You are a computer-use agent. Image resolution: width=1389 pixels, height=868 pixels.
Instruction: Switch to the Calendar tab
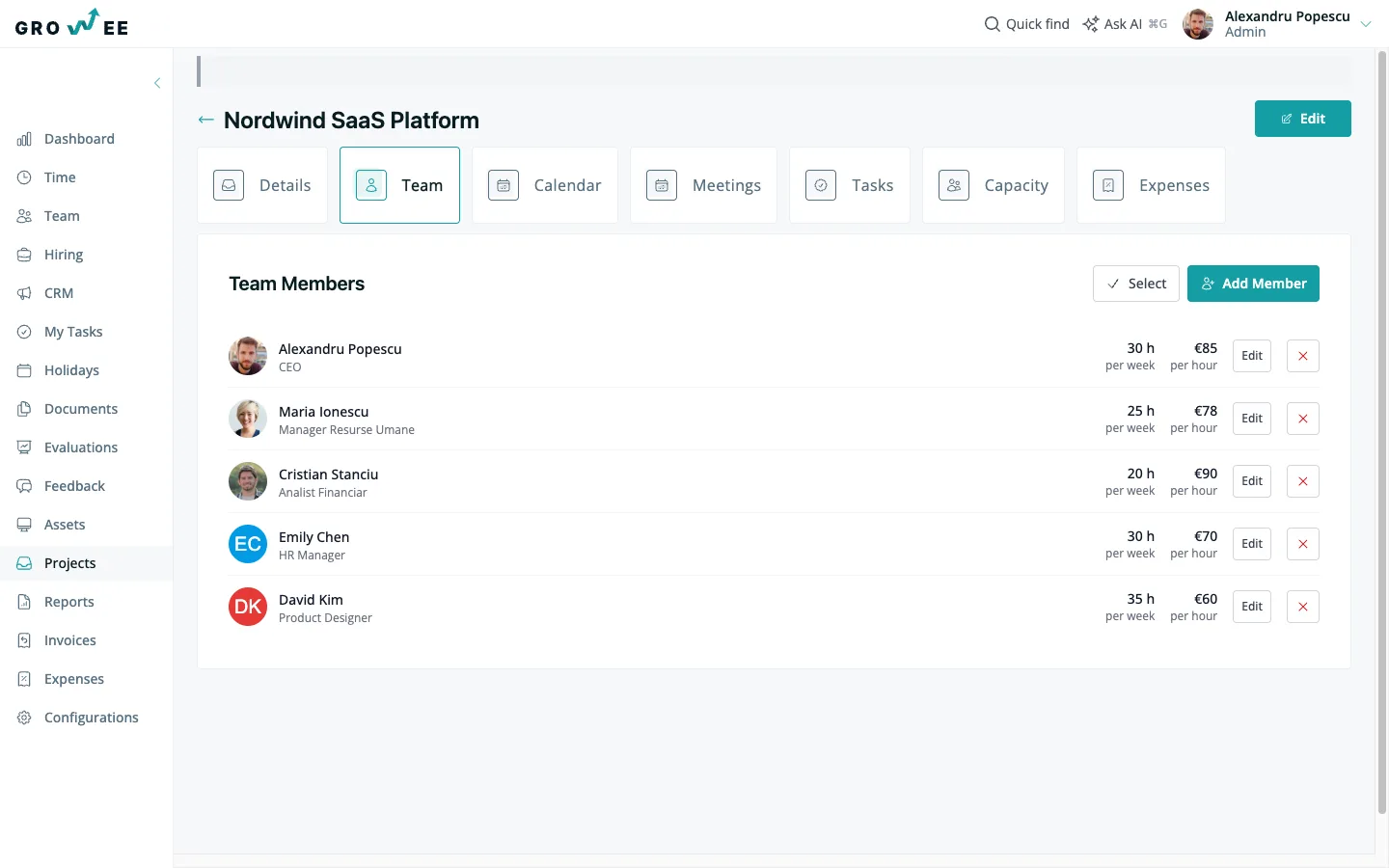(x=545, y=185)
